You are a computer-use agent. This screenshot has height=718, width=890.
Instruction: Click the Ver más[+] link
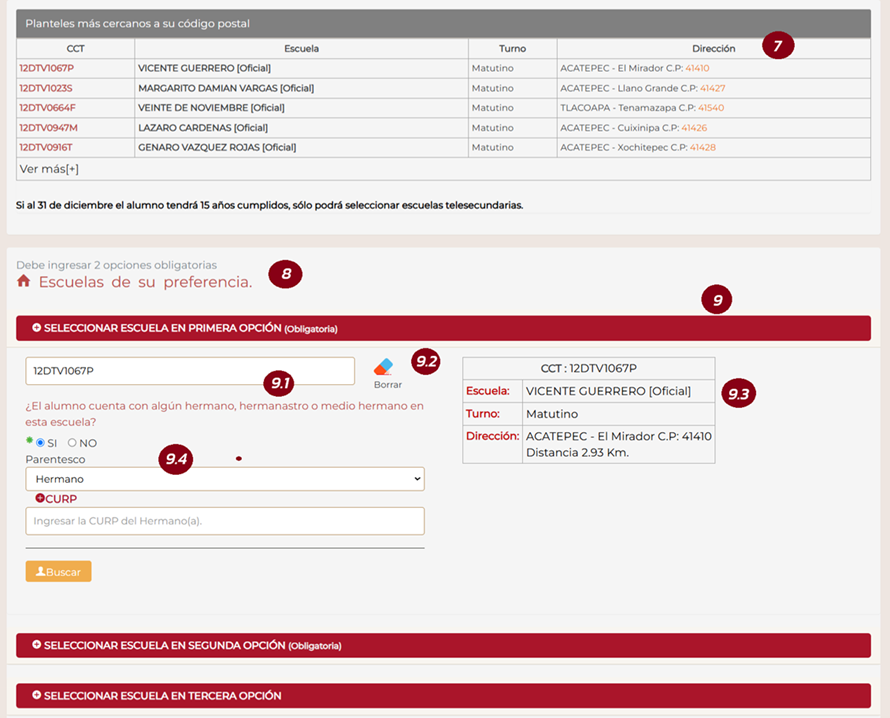(49, 169)
